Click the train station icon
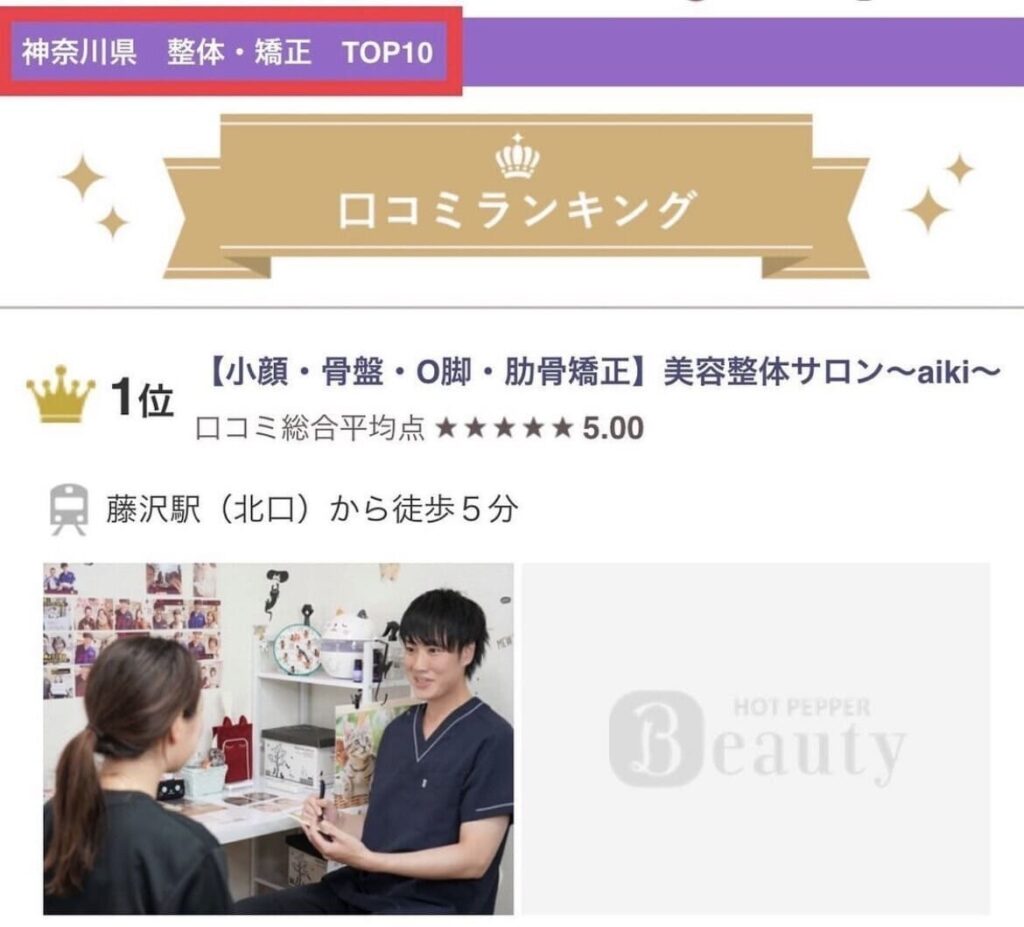The width and height of the screenshot is (1024, 927). tap(69, 510)
